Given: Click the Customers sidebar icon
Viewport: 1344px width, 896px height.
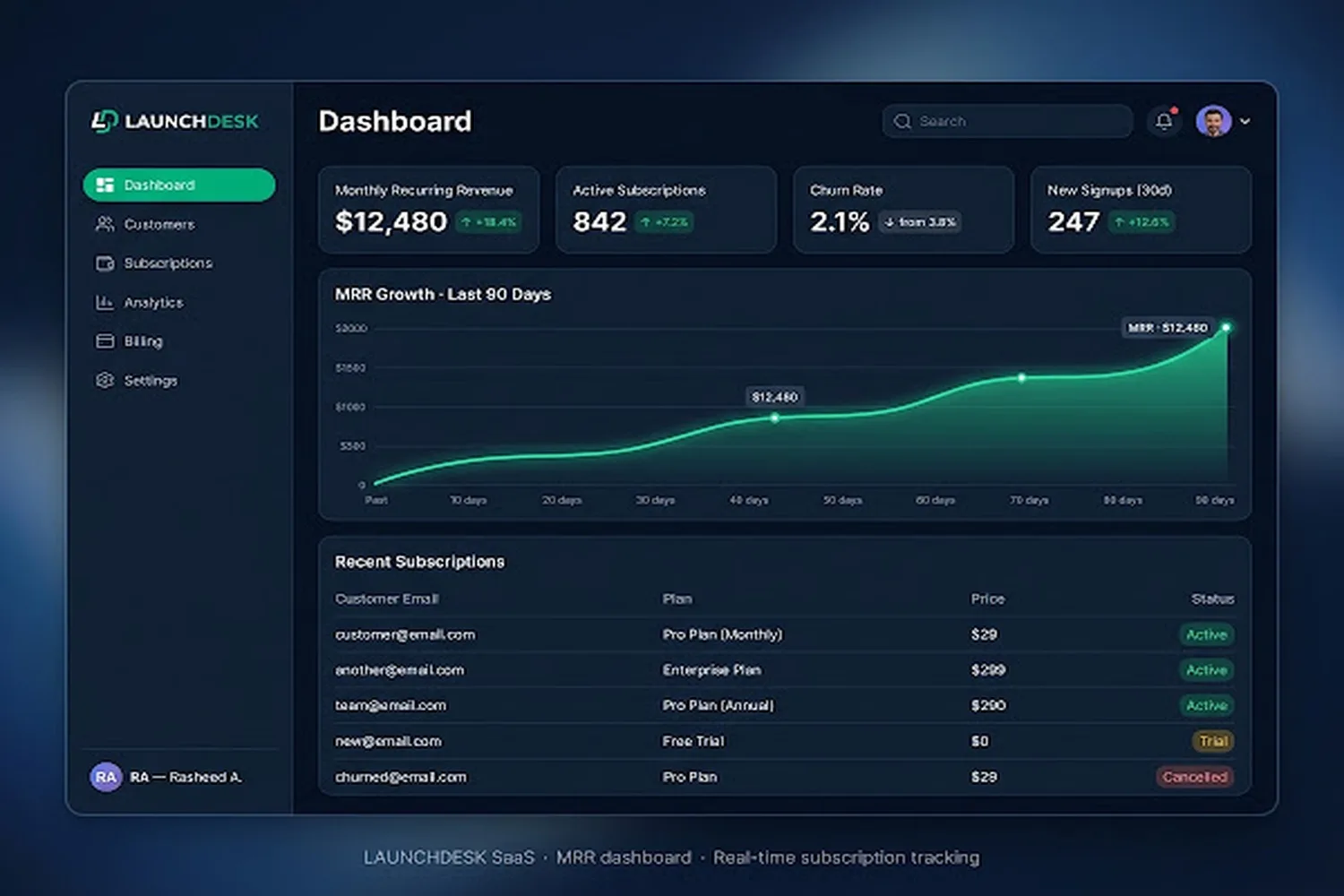Looking at the screenshot, I should tap(105, 224).
